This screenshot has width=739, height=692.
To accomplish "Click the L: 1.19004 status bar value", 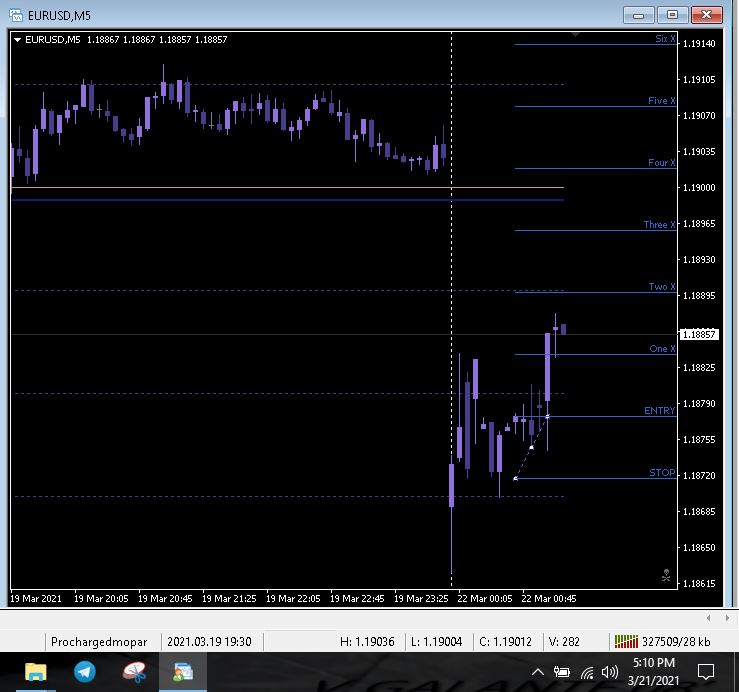I will click(x=436, y=642).
